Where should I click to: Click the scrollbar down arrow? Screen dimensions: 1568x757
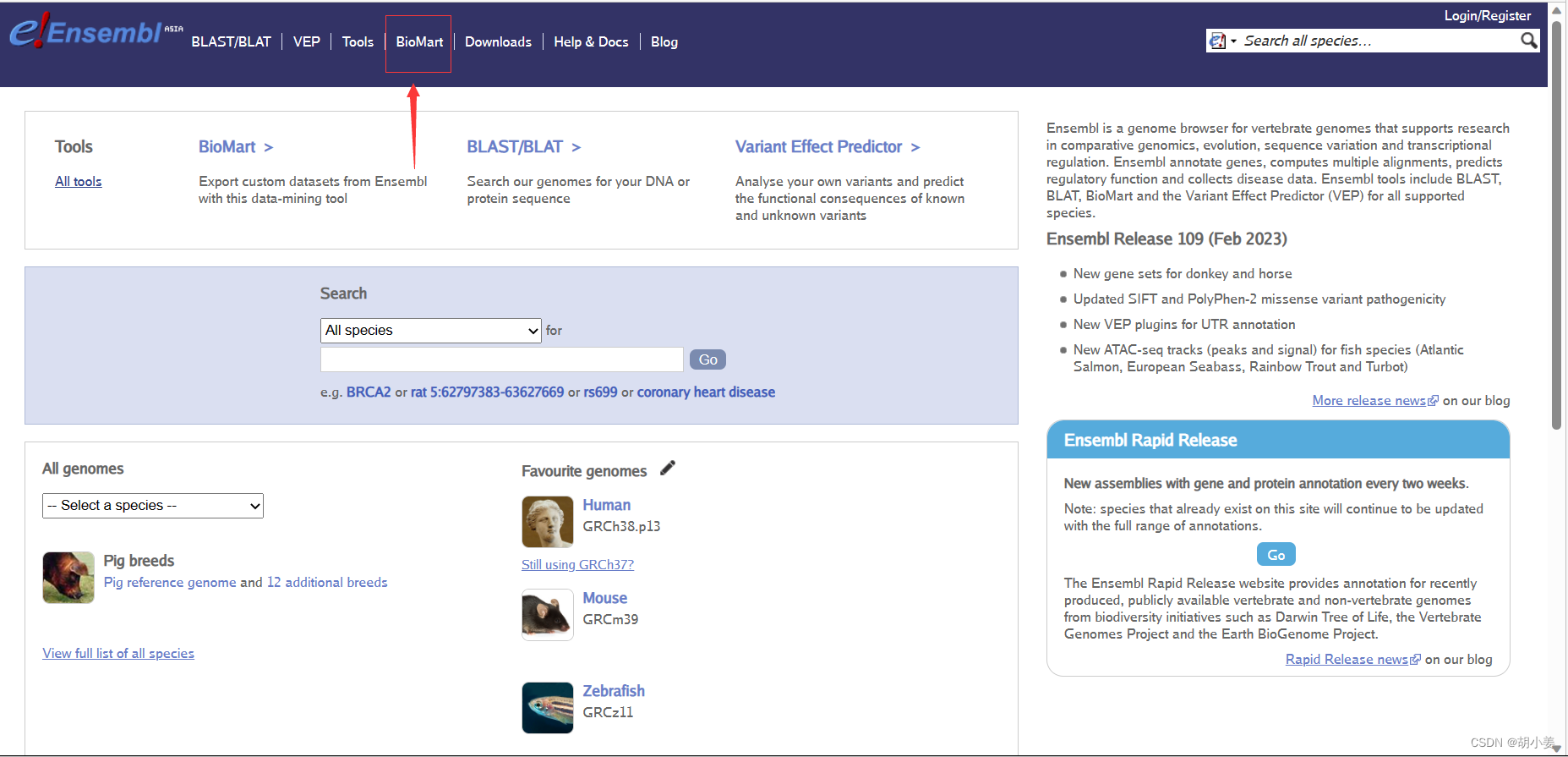(x=1557, y=749)
